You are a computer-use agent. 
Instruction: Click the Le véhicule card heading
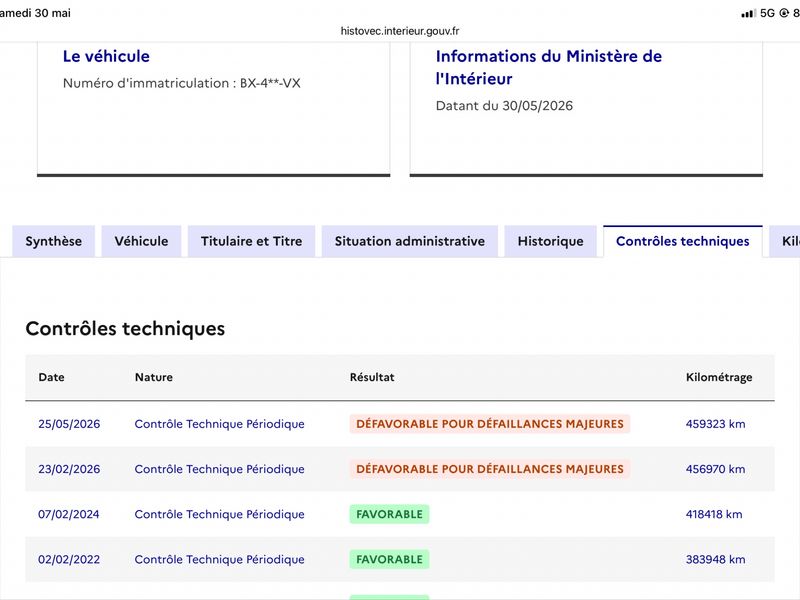click(x=106, y=56)
